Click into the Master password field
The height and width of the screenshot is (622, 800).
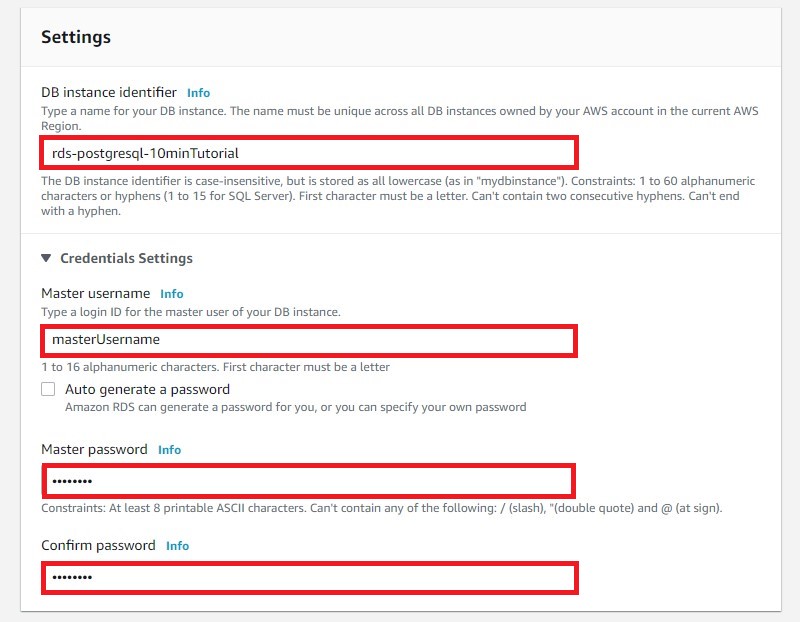tap(308, 481)
